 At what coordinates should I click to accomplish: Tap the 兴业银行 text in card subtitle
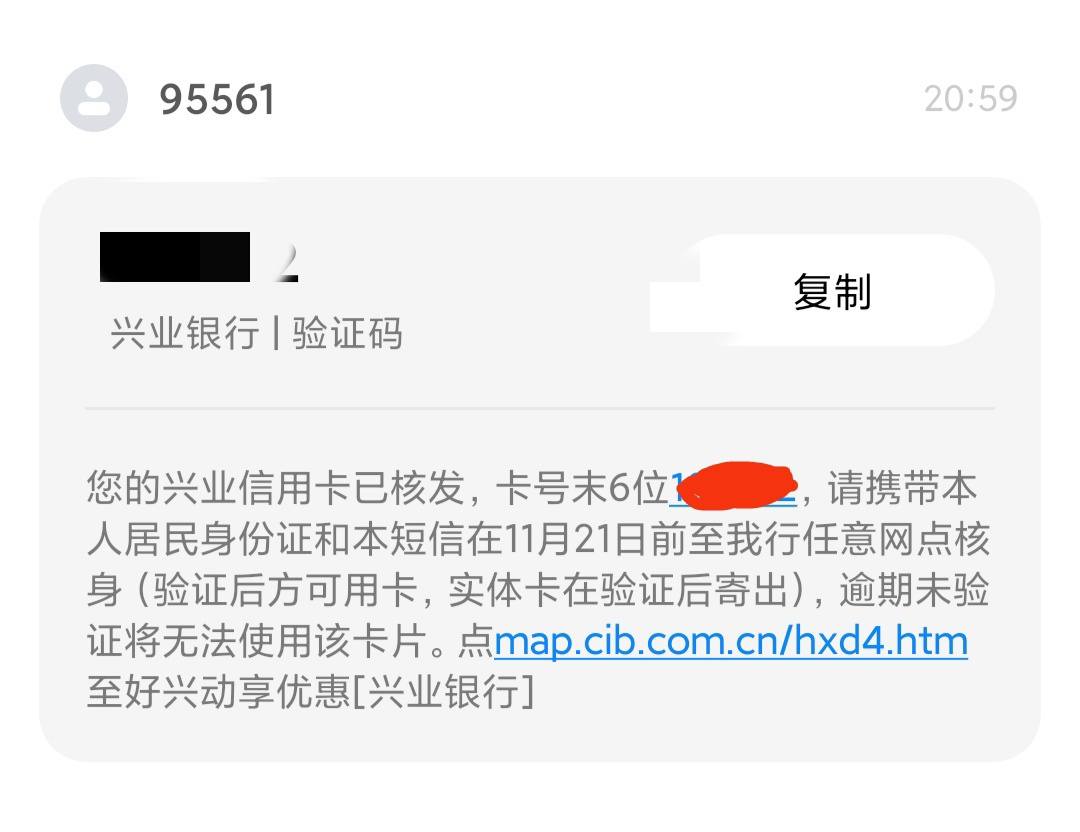185,333
